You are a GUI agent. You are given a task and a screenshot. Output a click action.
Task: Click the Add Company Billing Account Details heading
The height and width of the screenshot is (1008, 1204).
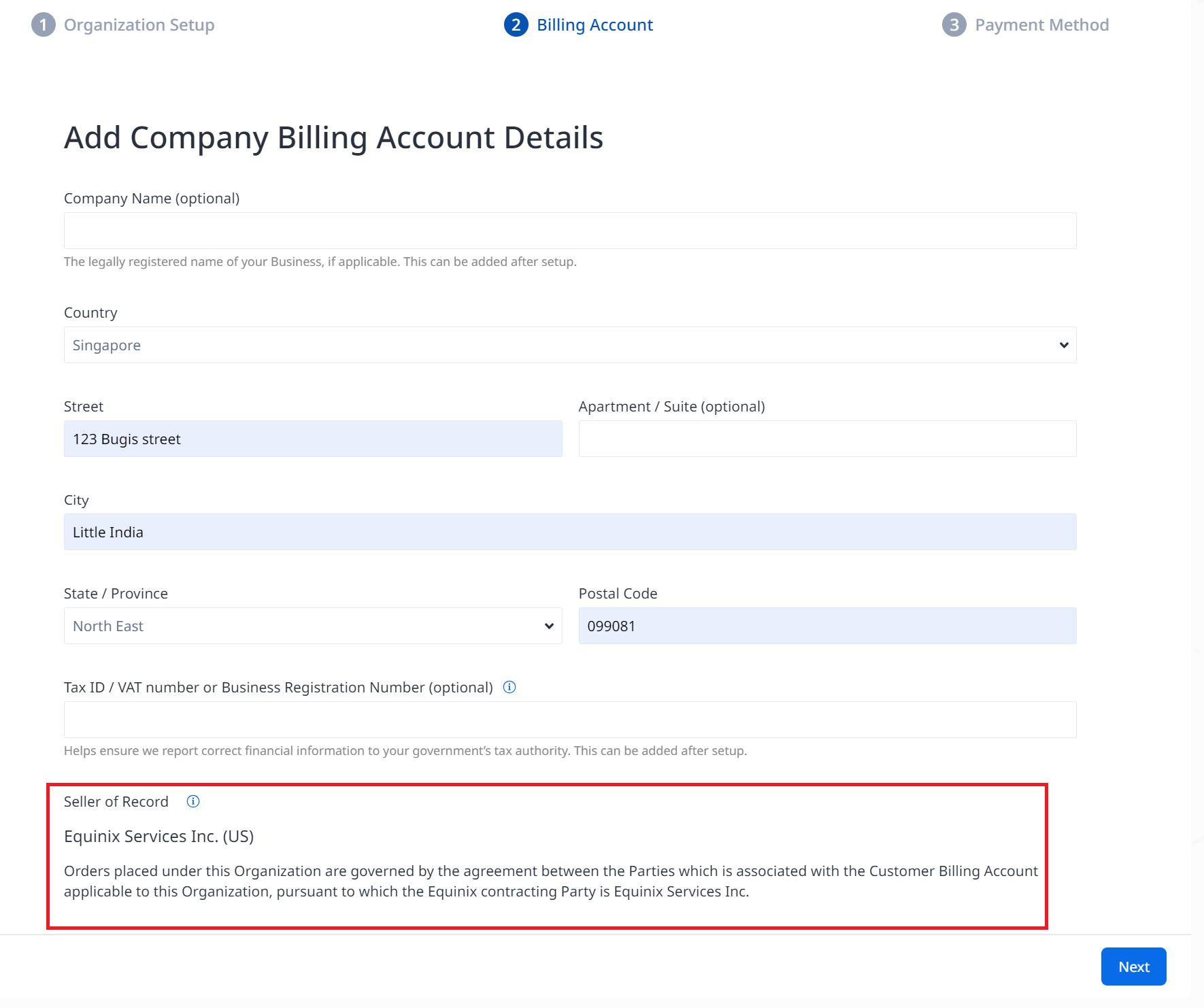point(333,137)
